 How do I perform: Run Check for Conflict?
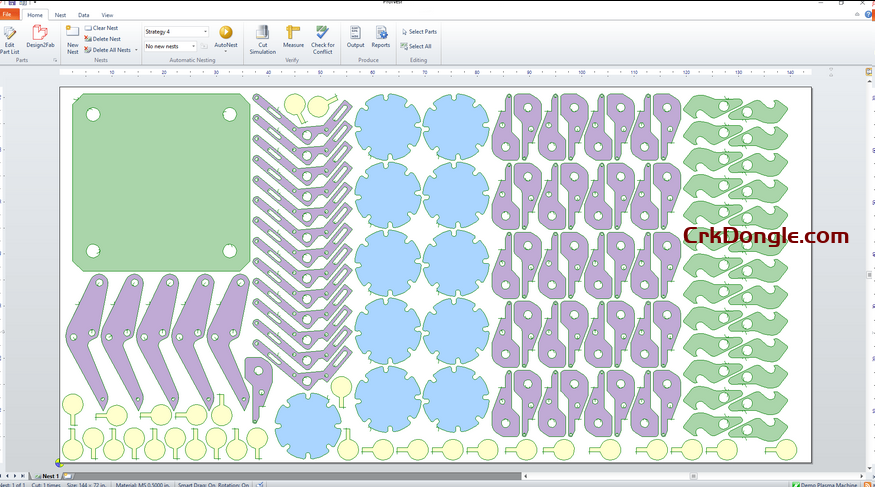click(322, 39)
